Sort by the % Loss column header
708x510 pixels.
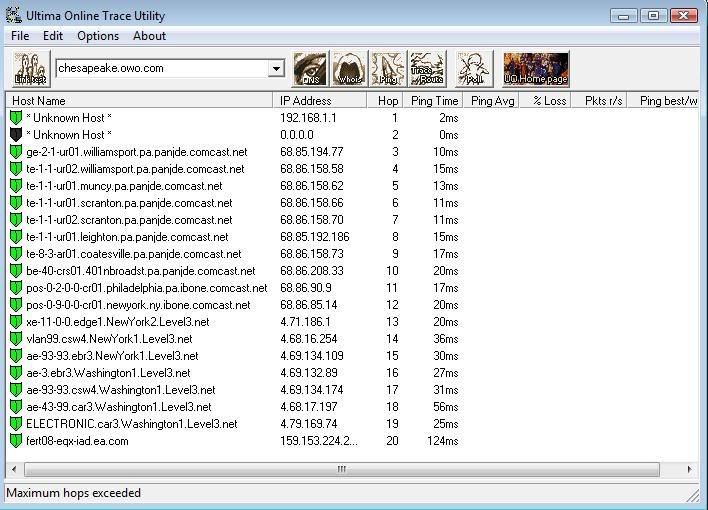coord(545,101)
